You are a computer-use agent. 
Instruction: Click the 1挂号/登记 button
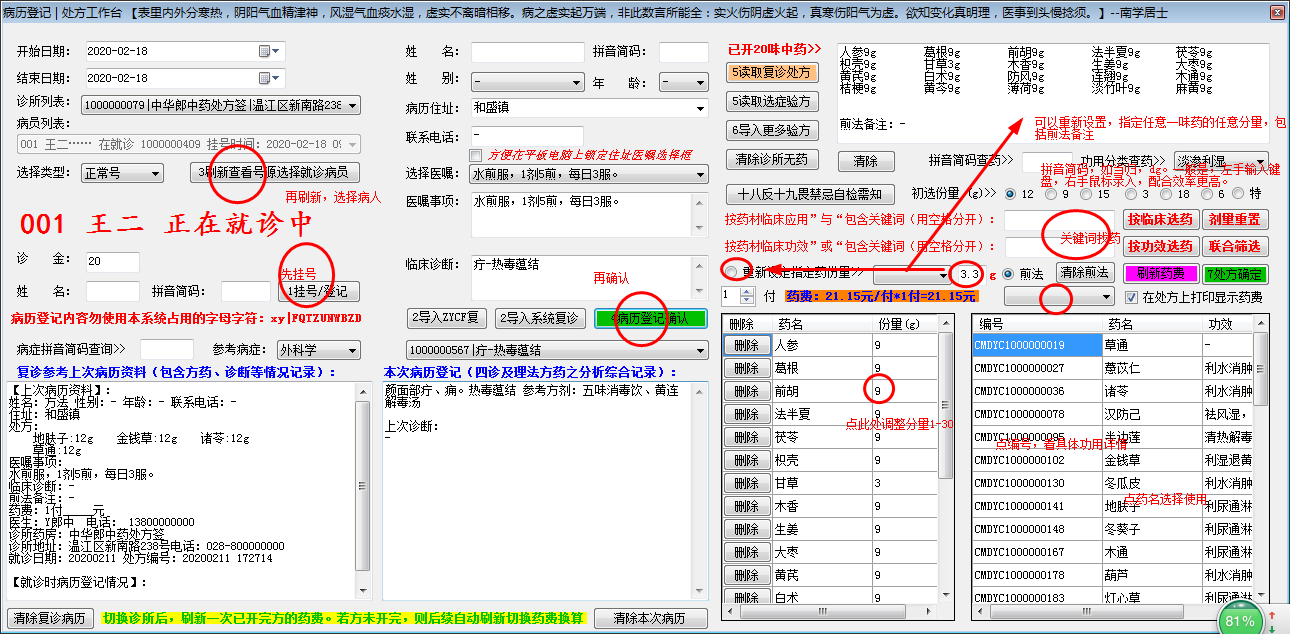(x=318, y=291)
